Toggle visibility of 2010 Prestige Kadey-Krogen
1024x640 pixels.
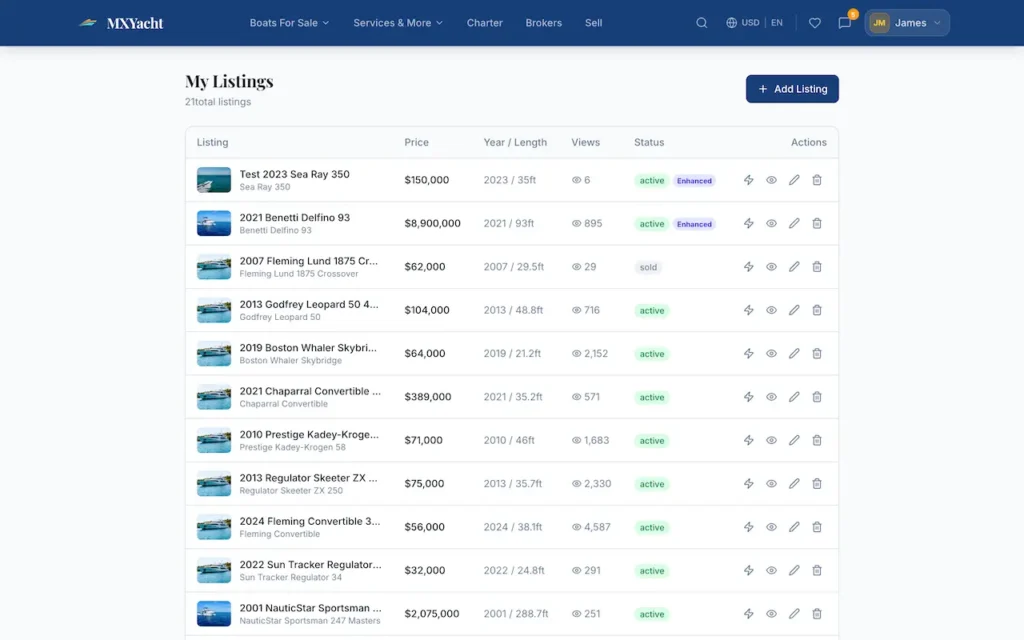[x=771, y=440]
